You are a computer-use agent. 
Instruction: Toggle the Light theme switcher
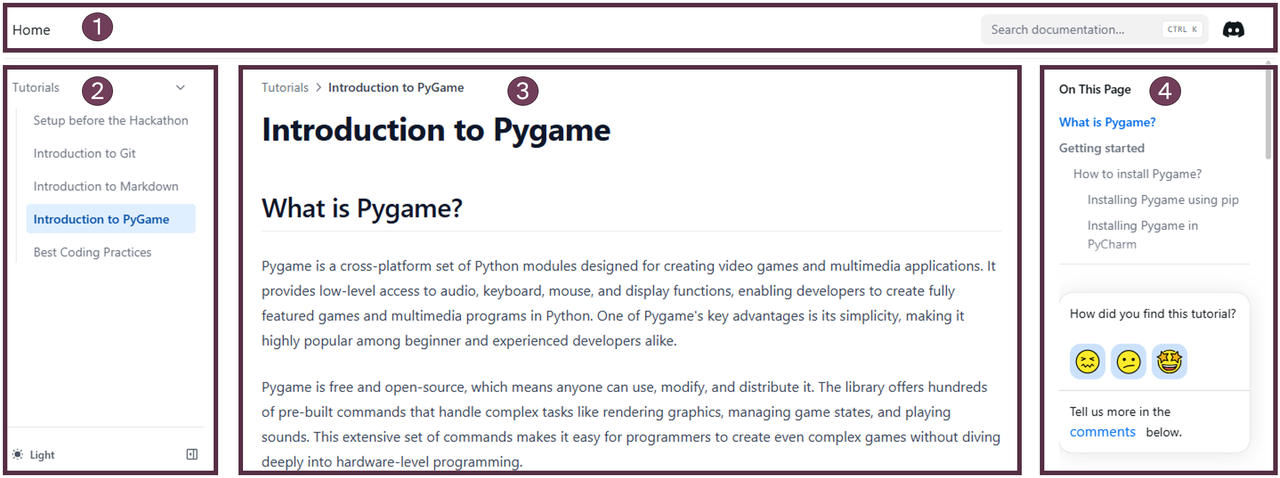point(34,455)
